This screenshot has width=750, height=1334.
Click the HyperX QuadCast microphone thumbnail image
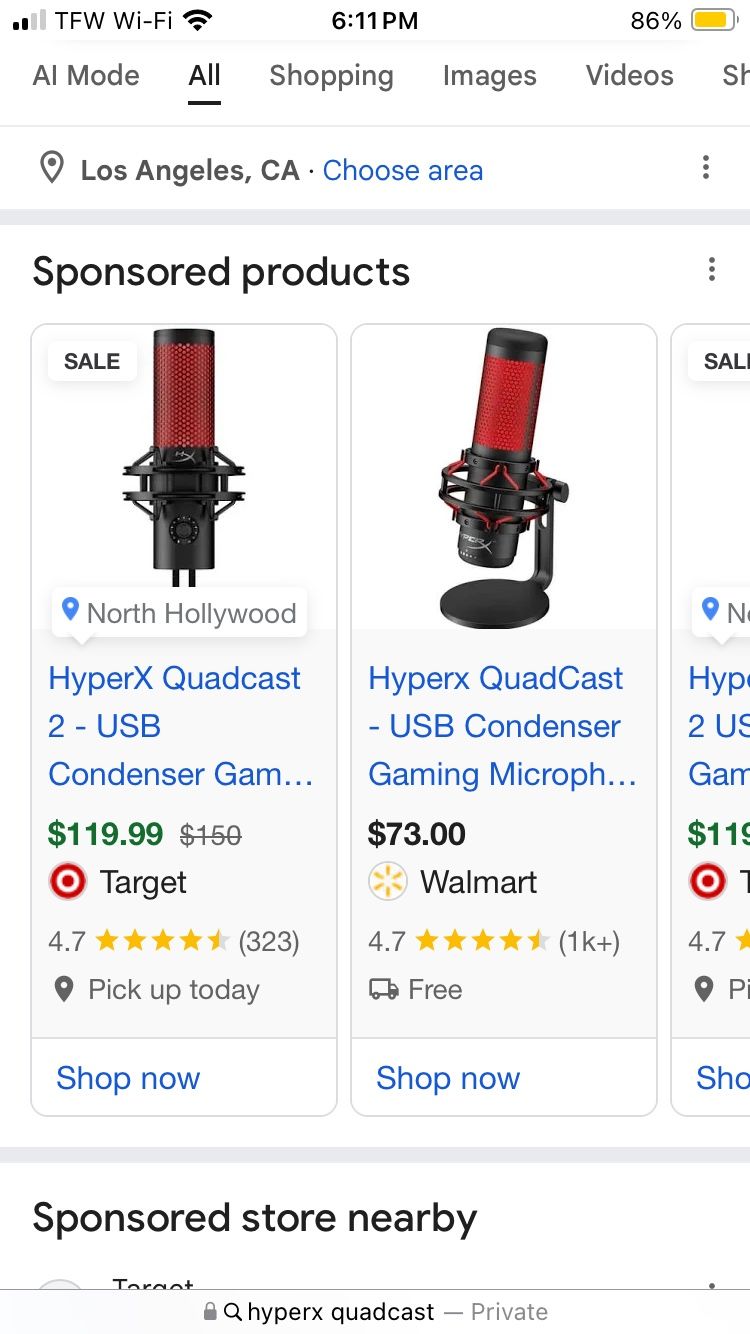tap(503, 470)
